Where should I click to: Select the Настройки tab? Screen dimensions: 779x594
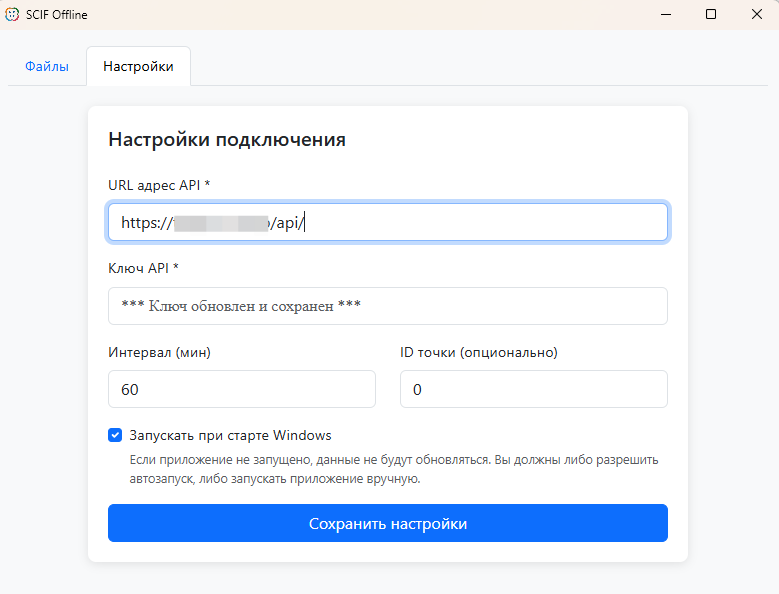pyautogui.click(x=138, y=67)
